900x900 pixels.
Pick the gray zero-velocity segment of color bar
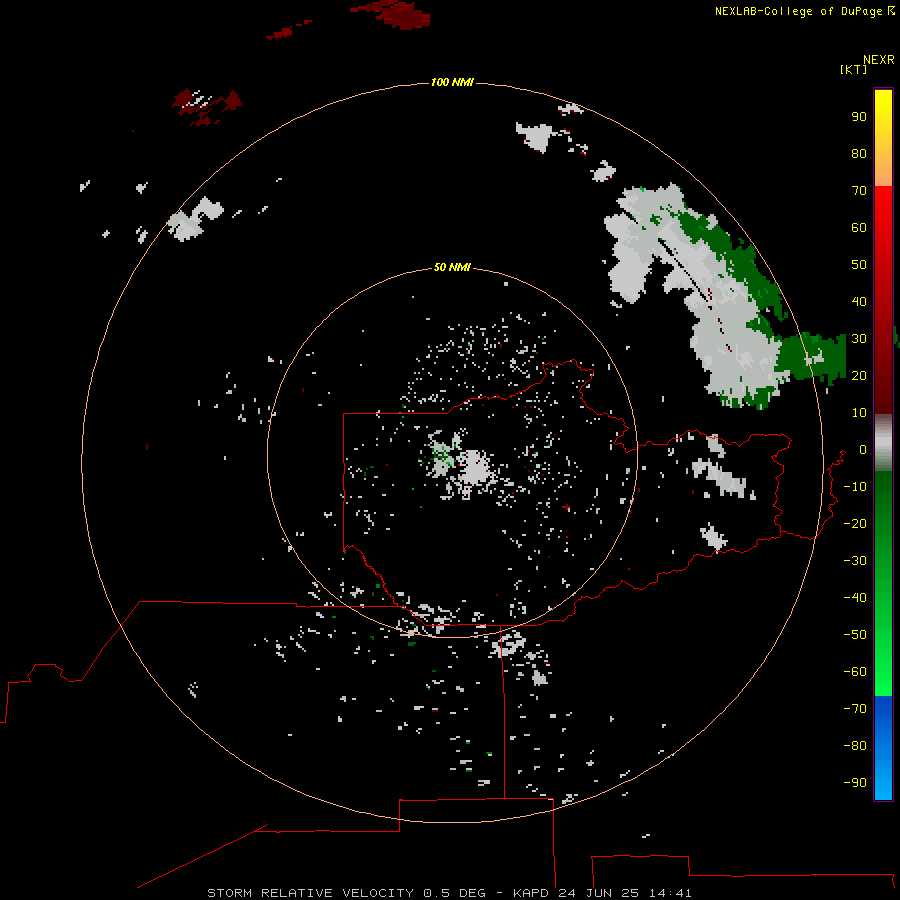pos(883,443)
